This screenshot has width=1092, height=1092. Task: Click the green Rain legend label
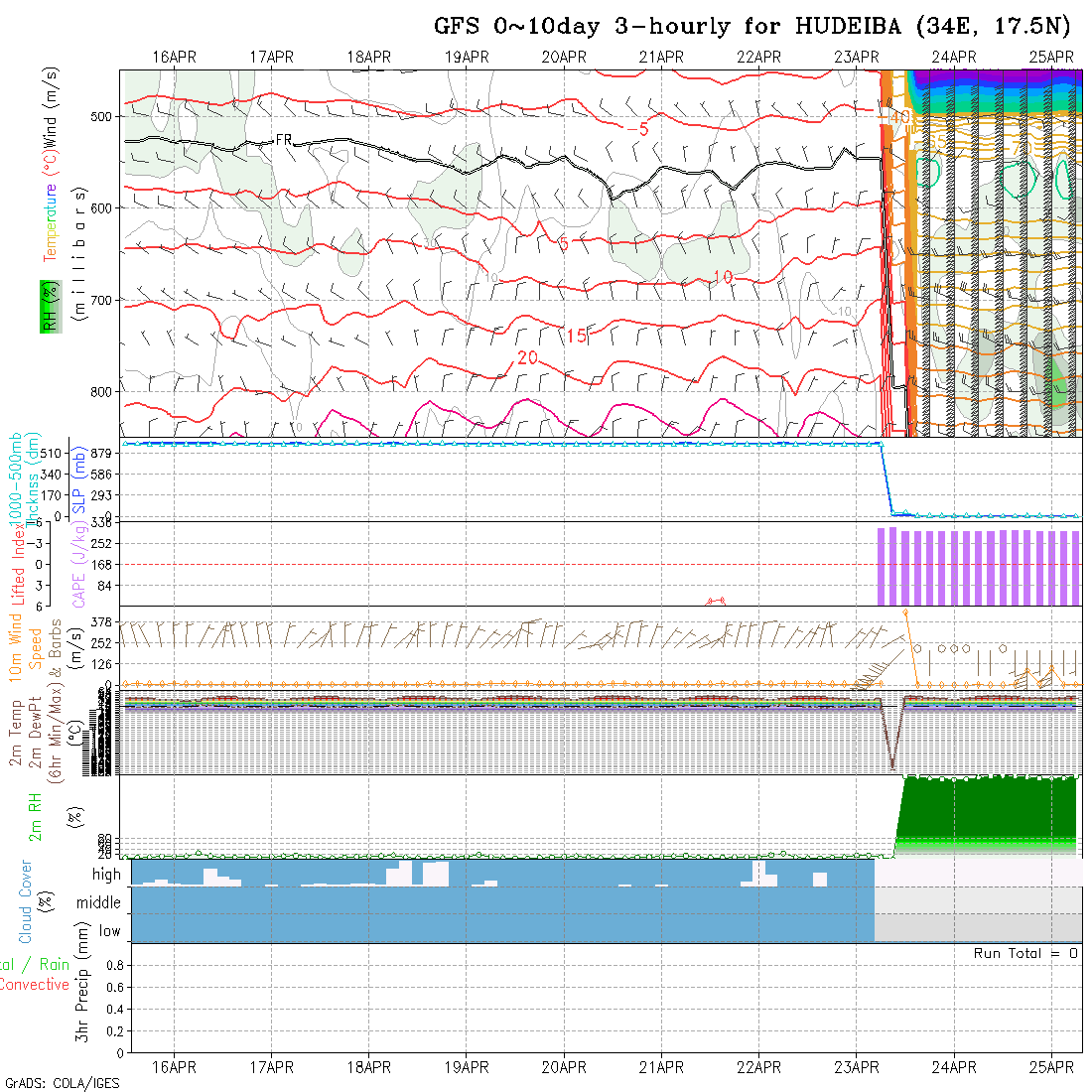(54, 965)
